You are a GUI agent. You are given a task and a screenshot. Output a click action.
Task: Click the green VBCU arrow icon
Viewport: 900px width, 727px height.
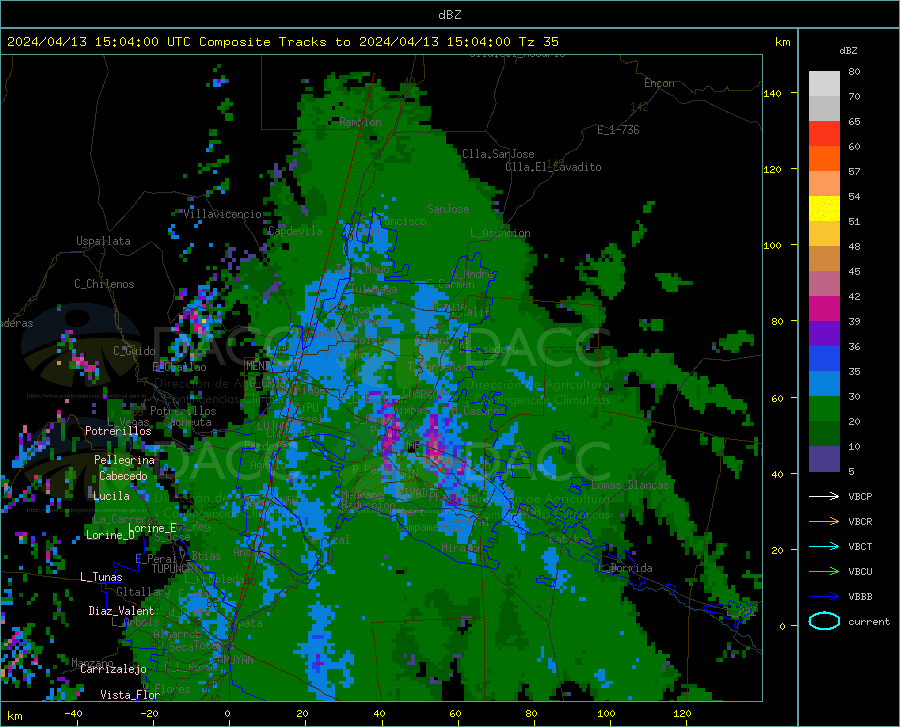(x=824, y=572)
